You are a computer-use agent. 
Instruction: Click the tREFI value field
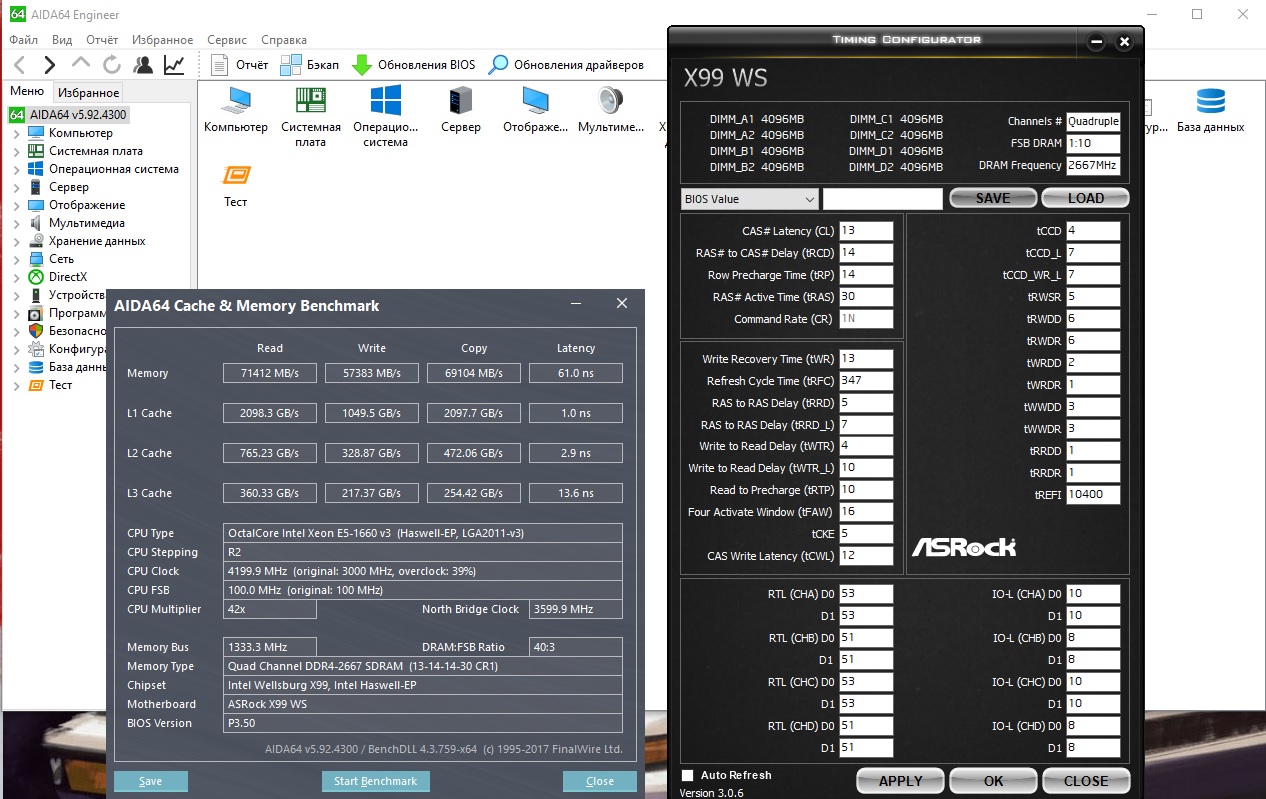coord(1093,494)
